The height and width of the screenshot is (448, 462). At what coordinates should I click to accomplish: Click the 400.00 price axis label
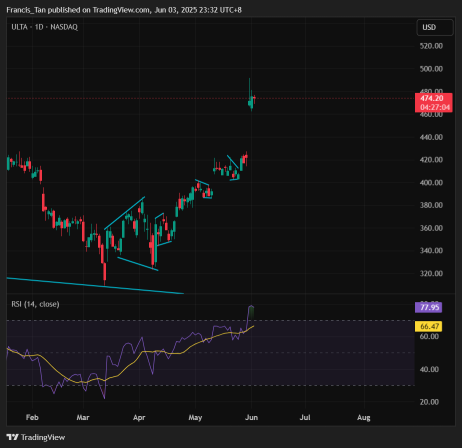(x=431, y=183)
